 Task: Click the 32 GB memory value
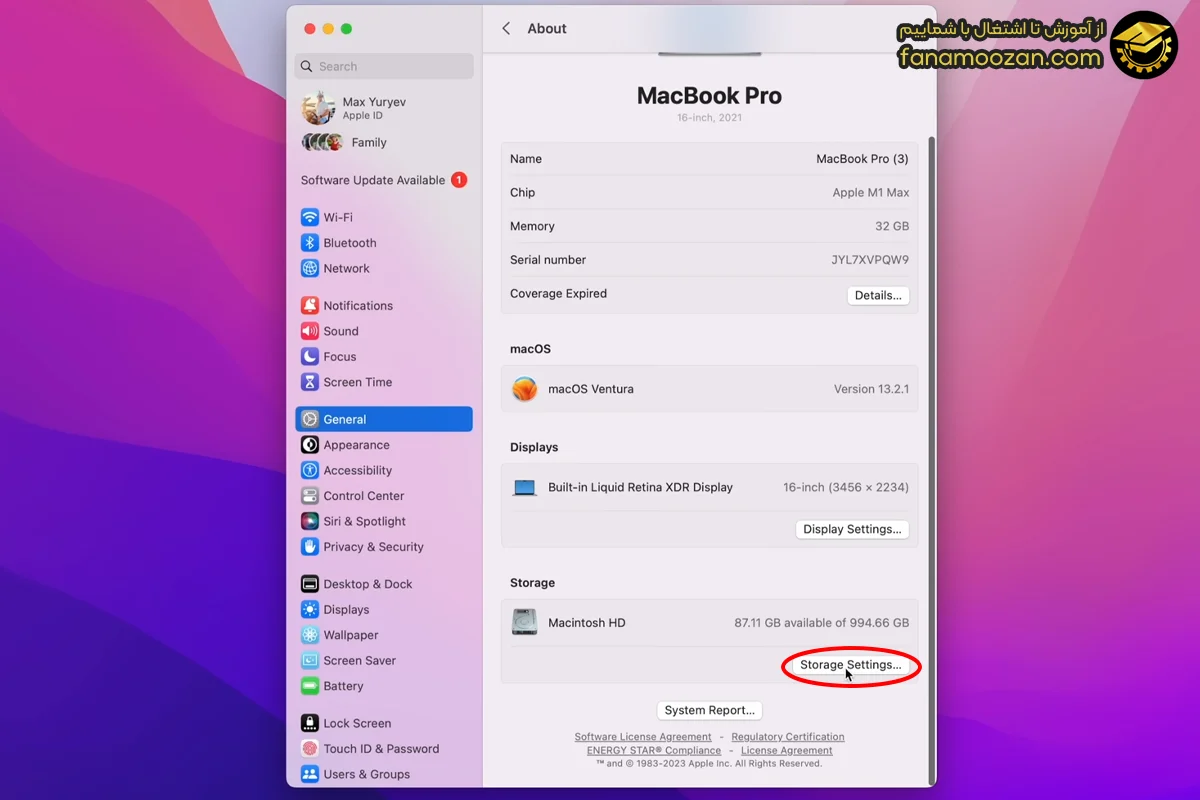(892, 226)
